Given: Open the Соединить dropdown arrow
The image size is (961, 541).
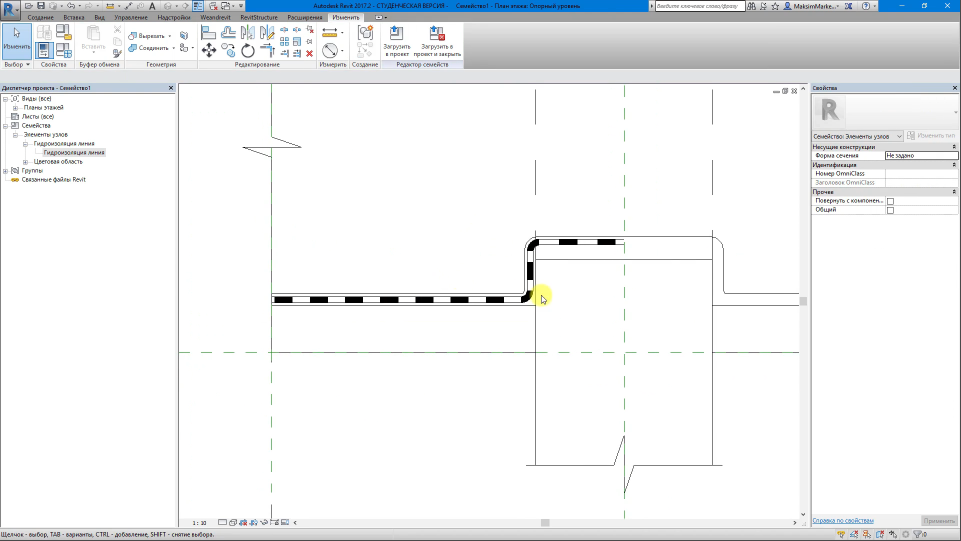Looking at the screenshot, I should coord(173,48).
